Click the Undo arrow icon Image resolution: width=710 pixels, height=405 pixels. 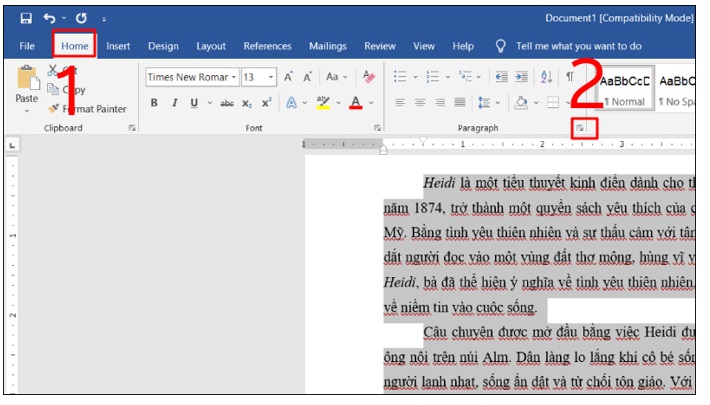49,18
